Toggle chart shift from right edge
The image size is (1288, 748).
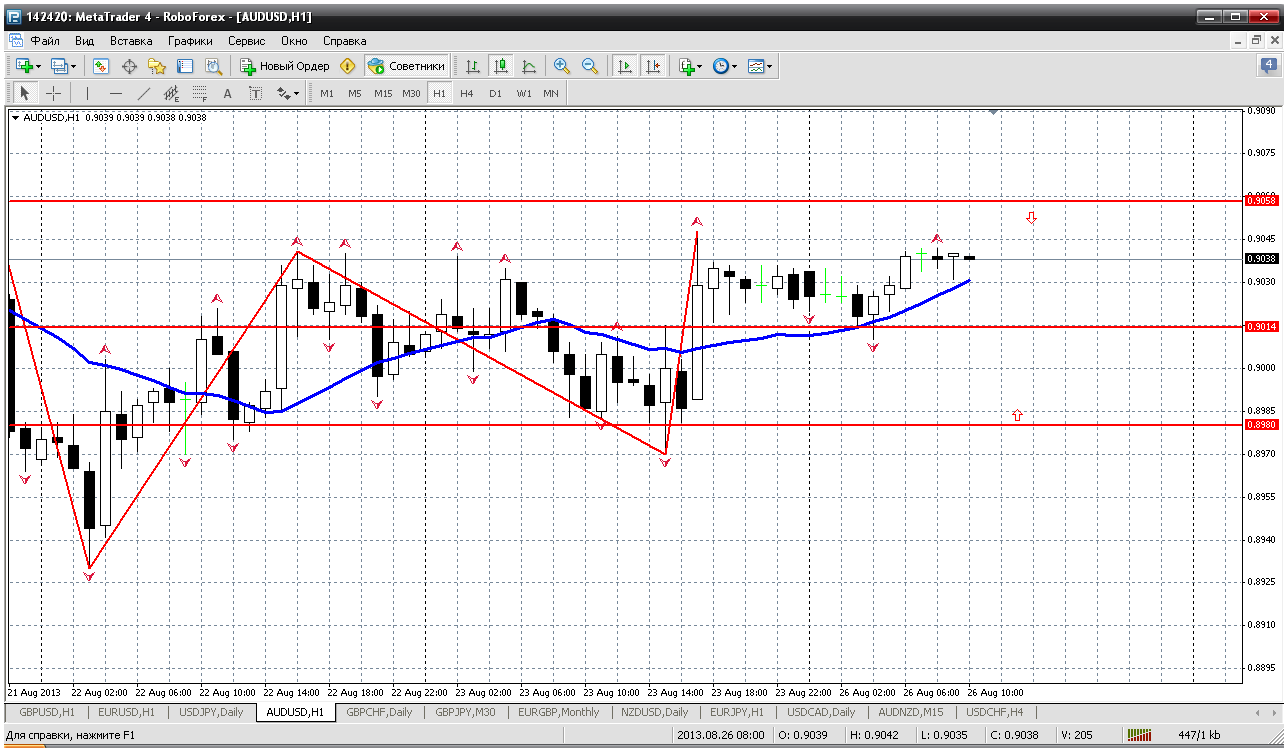[653, 66]
